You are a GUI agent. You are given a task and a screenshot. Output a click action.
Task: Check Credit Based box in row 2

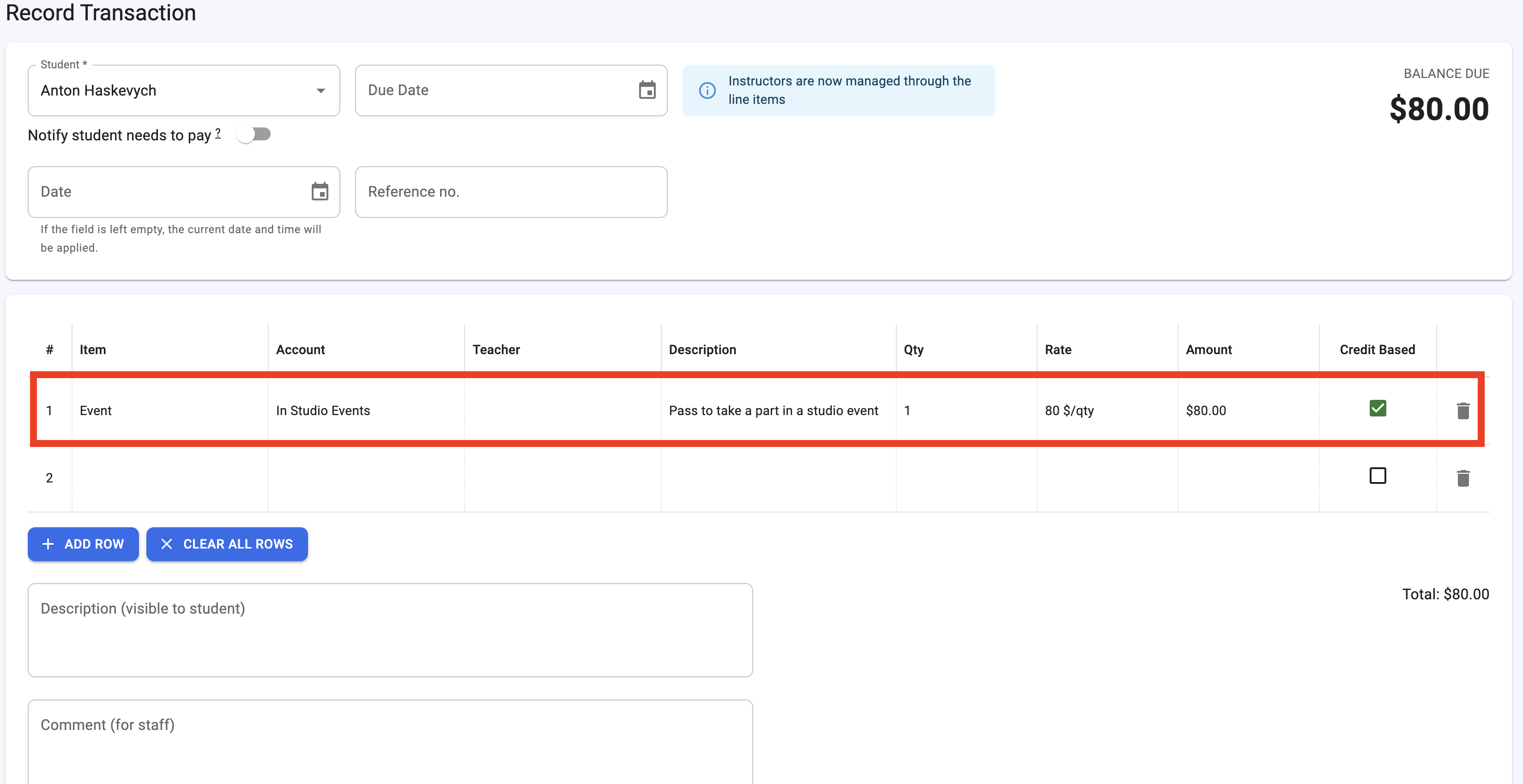click(x=1378, y=476)
